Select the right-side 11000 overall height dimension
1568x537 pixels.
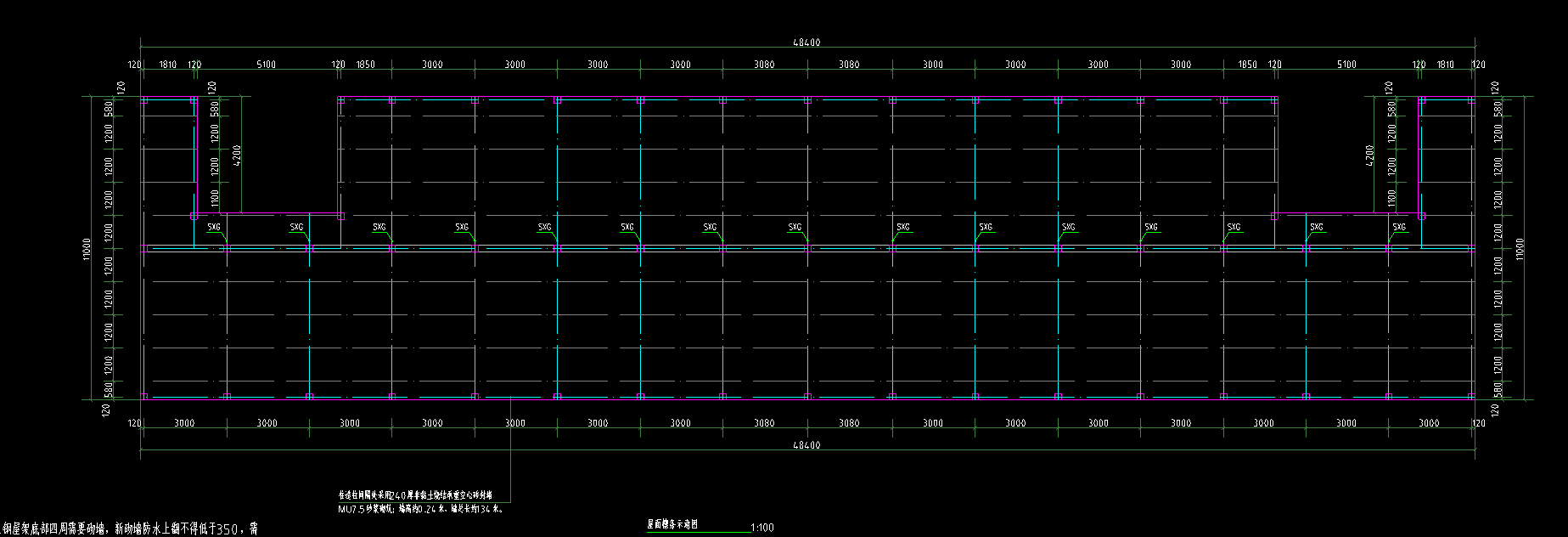coord(1519,248)
